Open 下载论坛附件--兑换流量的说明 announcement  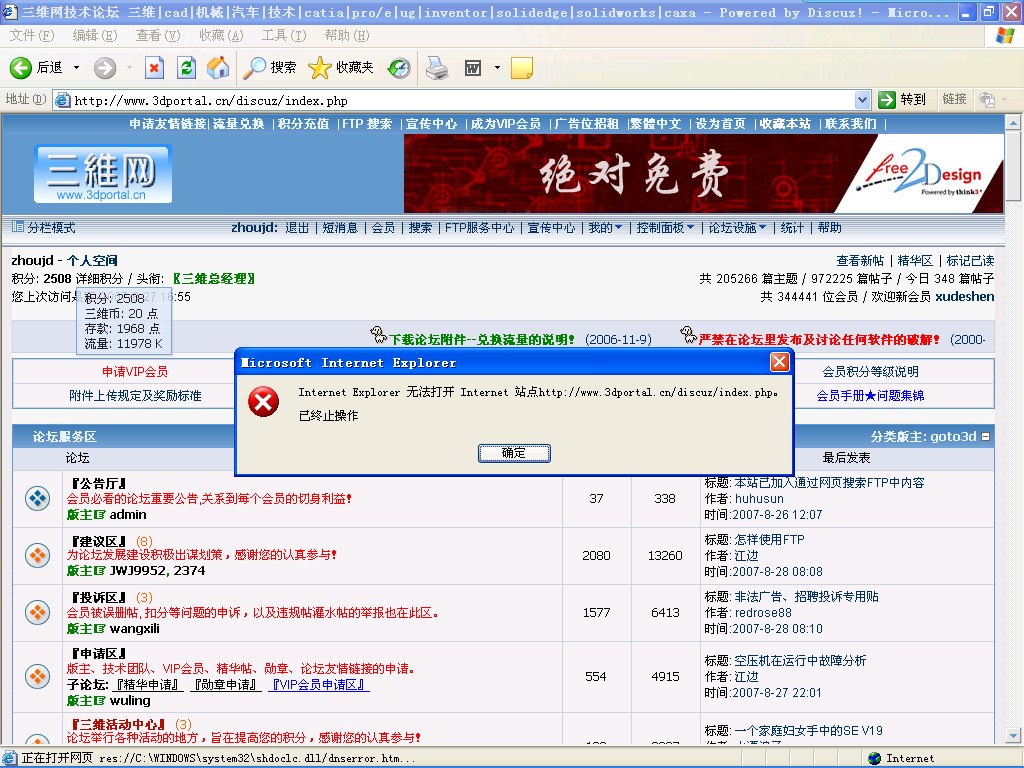click(x=482, y=340)
